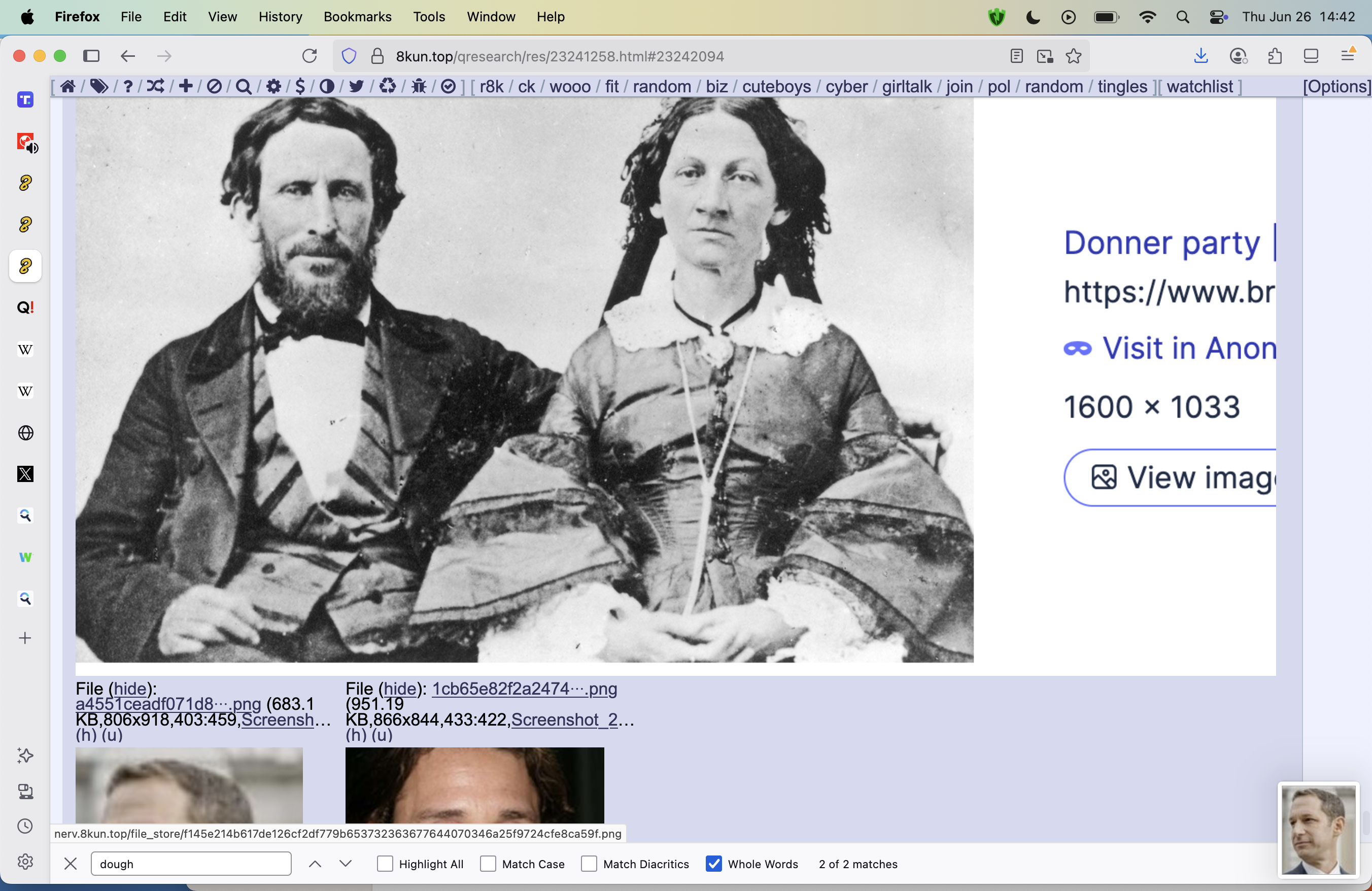Go back with the left arrow button
The image size is (1372, 891).
coord(128,56)
